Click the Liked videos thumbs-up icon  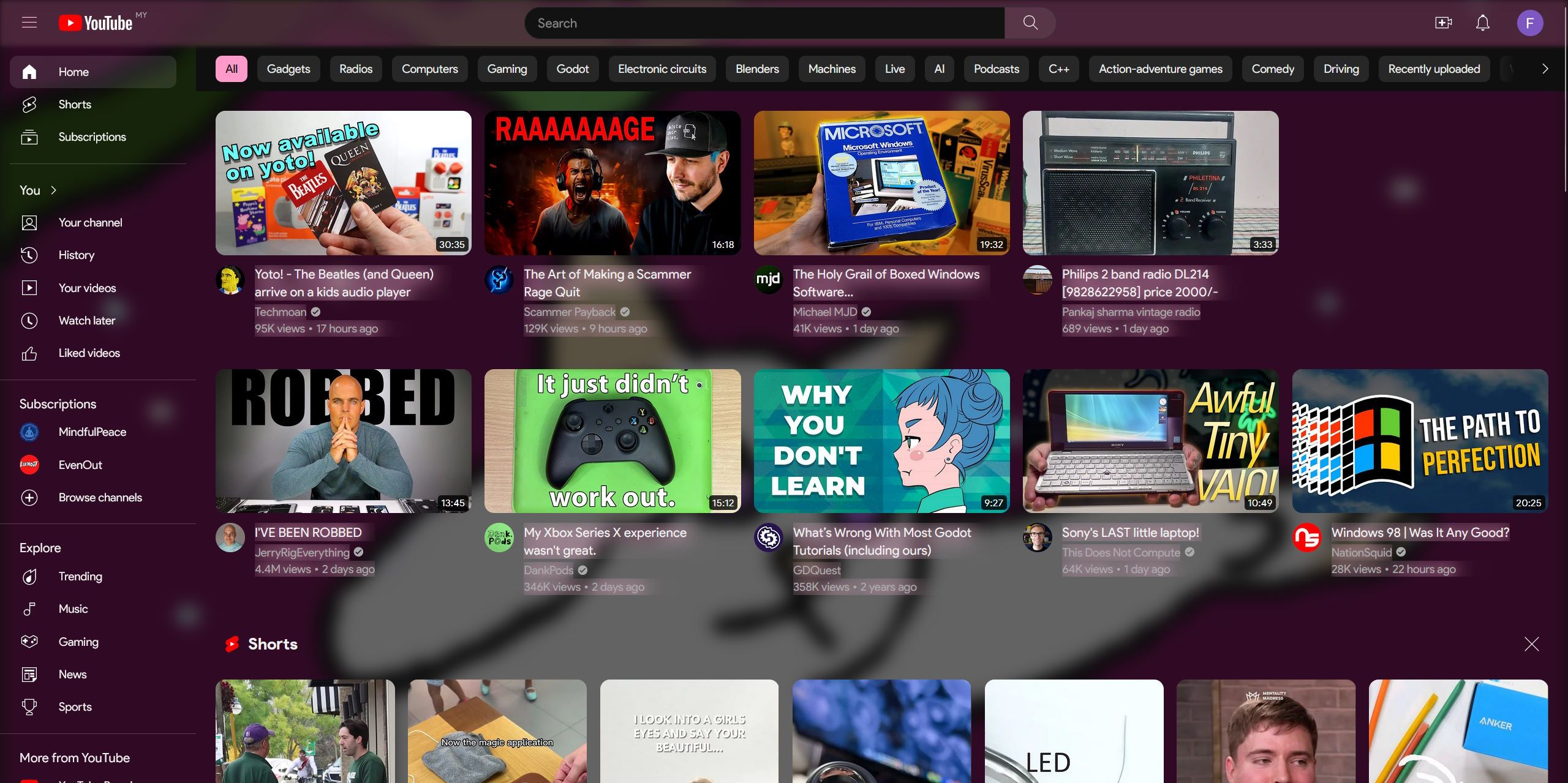coord(29,353)
